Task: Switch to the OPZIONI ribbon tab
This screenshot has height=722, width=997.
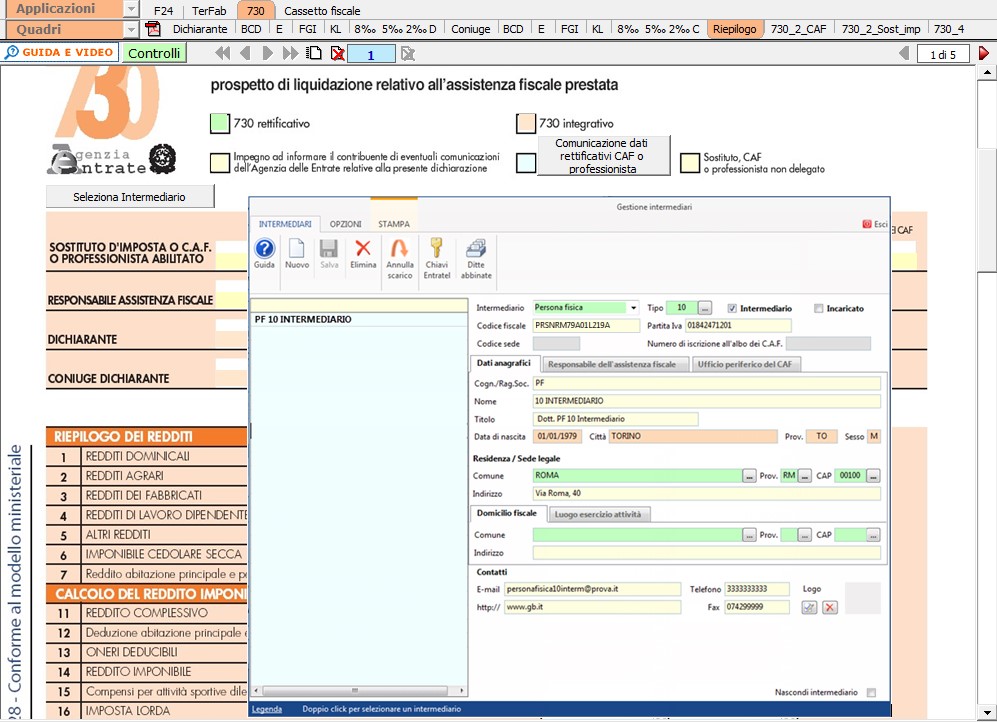Action: point(345,224)
